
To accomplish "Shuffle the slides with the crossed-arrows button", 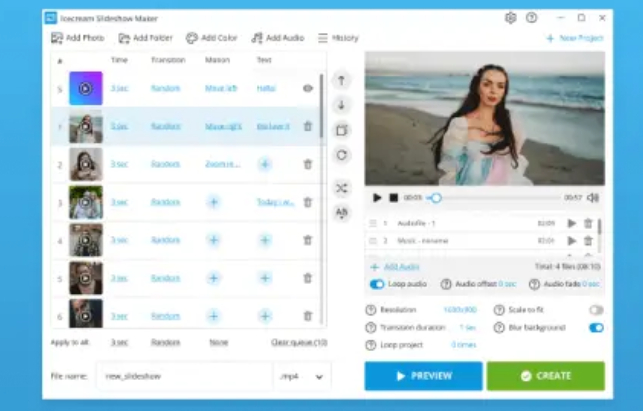I will pyautogui.click(x=341, y=188).
